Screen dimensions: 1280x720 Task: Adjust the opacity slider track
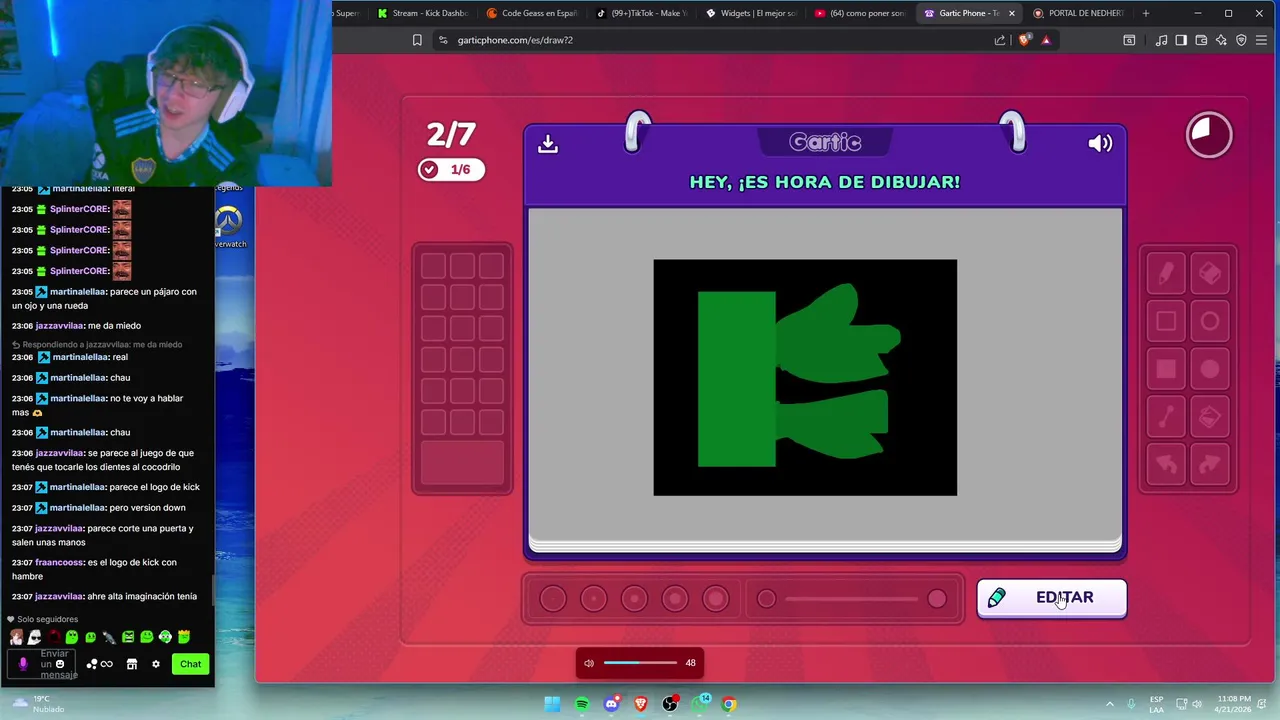[851, 598]
